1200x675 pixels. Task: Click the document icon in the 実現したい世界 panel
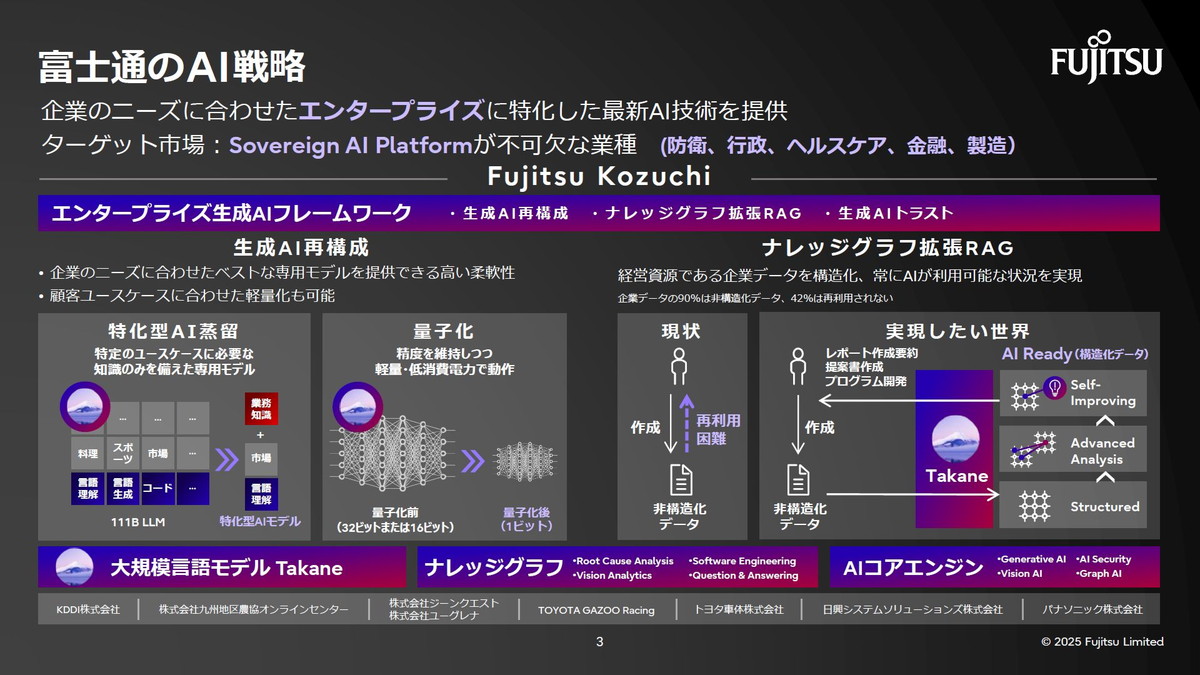(x=798, y=480)
